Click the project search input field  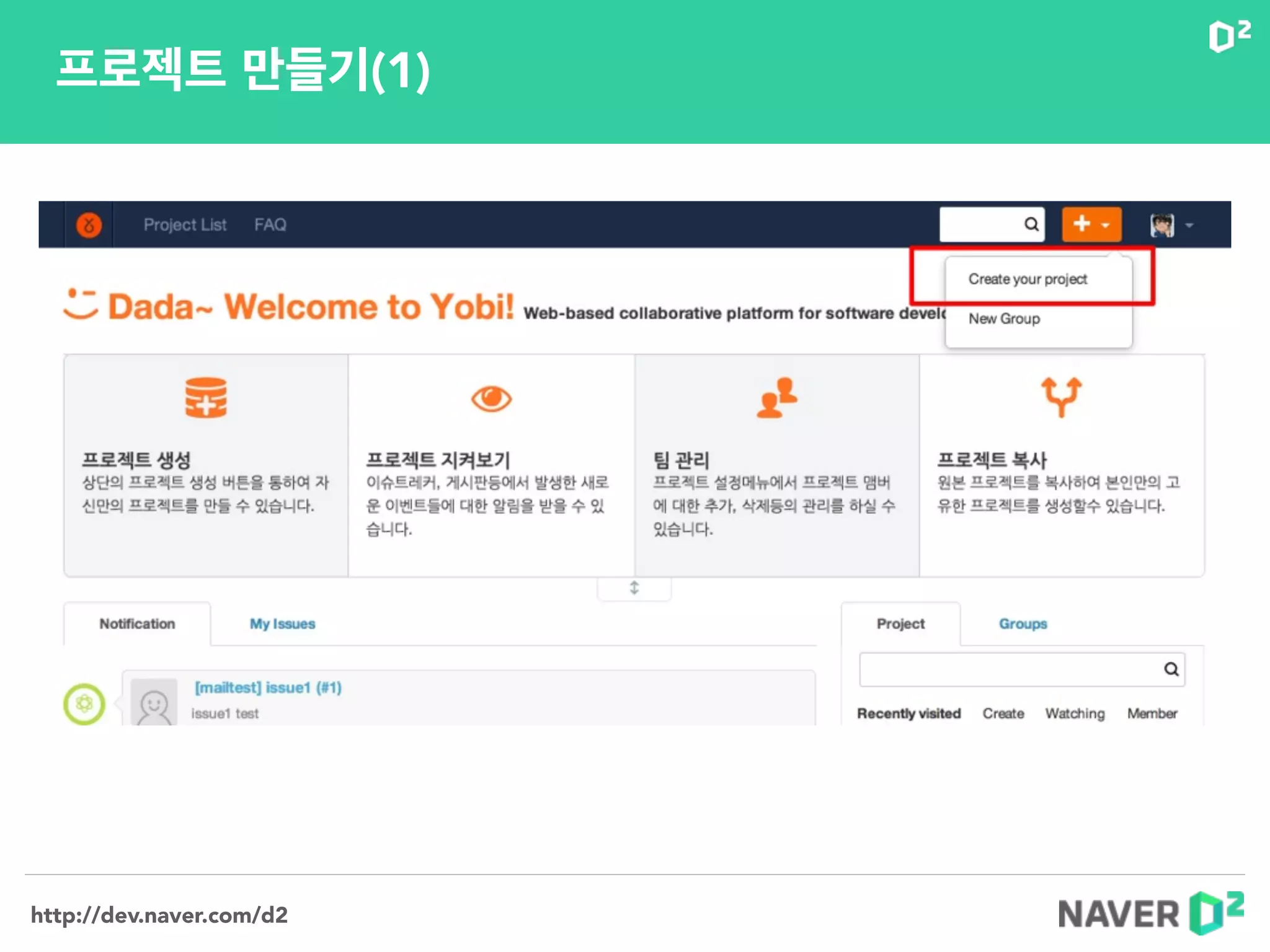pos(1022,669)
